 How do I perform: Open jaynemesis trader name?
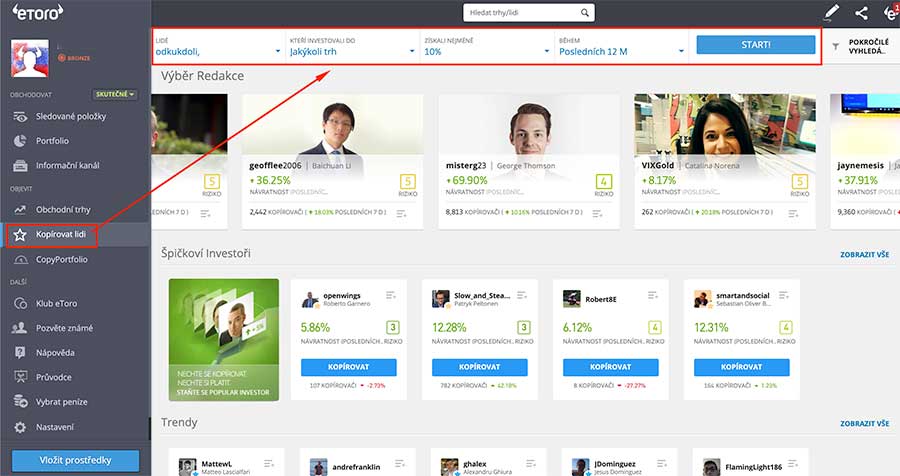coord(860,165)
